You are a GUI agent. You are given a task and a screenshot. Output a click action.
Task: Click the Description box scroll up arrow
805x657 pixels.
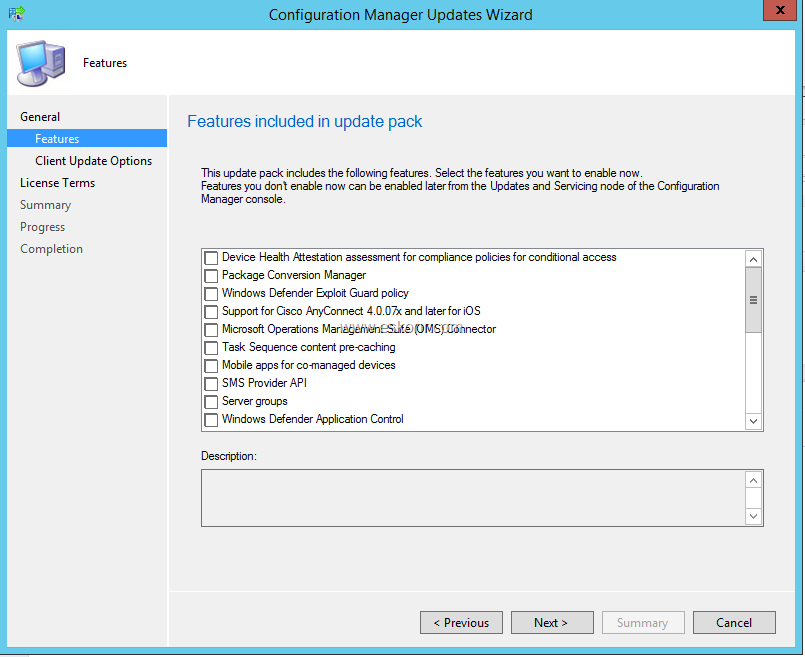753,480
